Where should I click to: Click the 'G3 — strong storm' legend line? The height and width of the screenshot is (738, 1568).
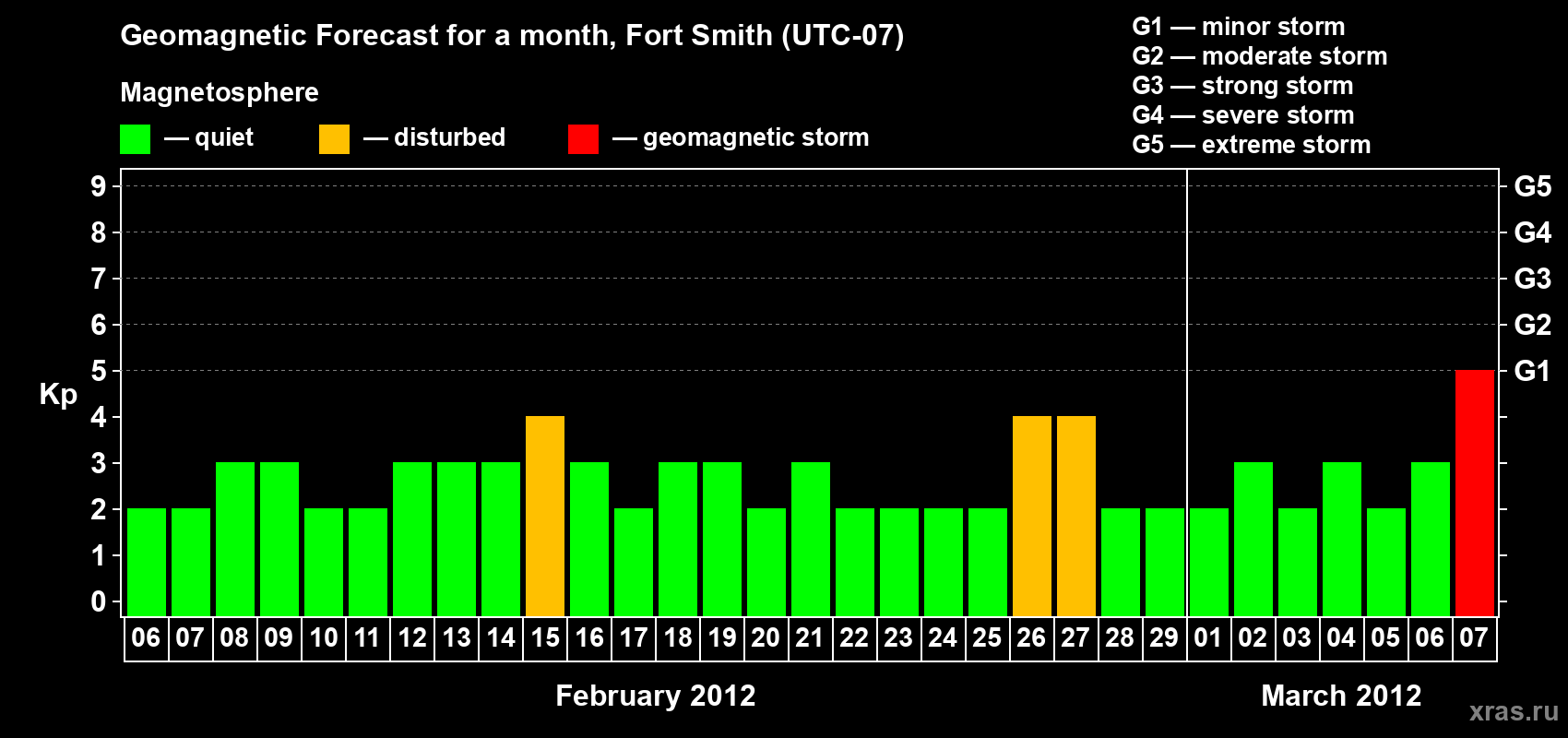tap(1242, 86)
